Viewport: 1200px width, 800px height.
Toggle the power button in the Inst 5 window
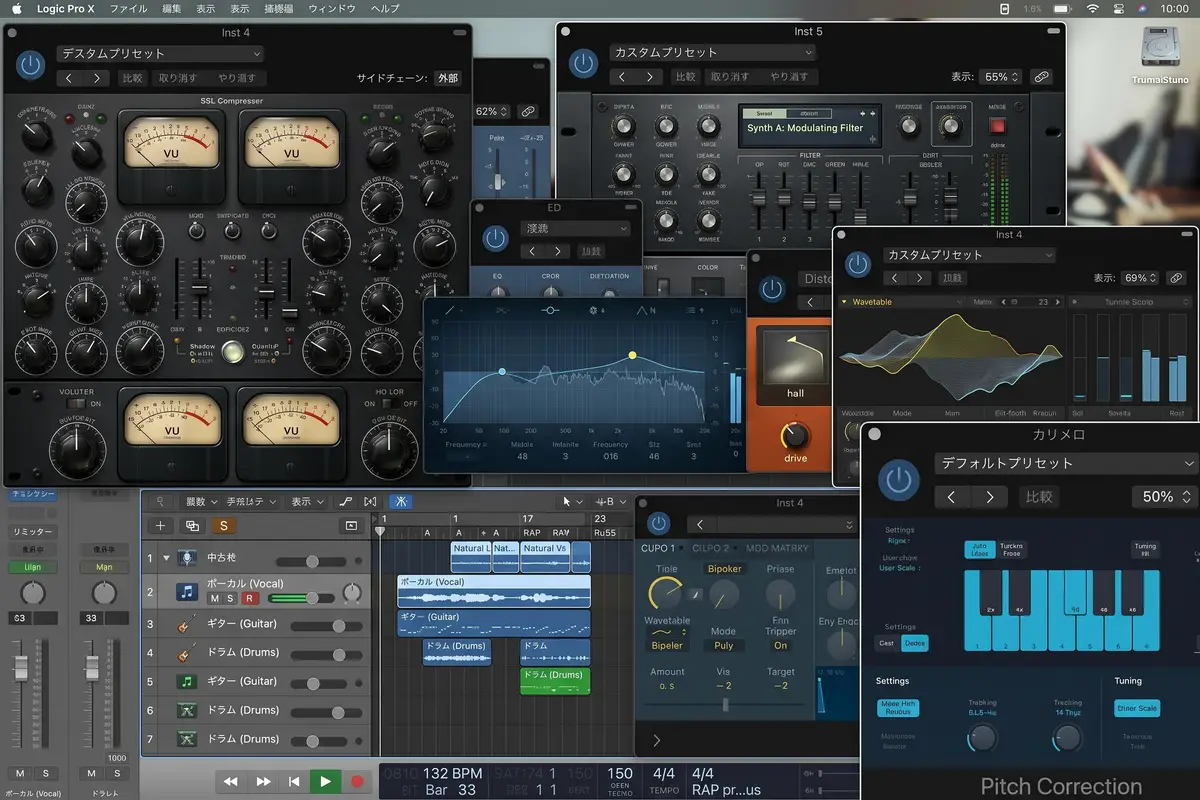point(584,63)
